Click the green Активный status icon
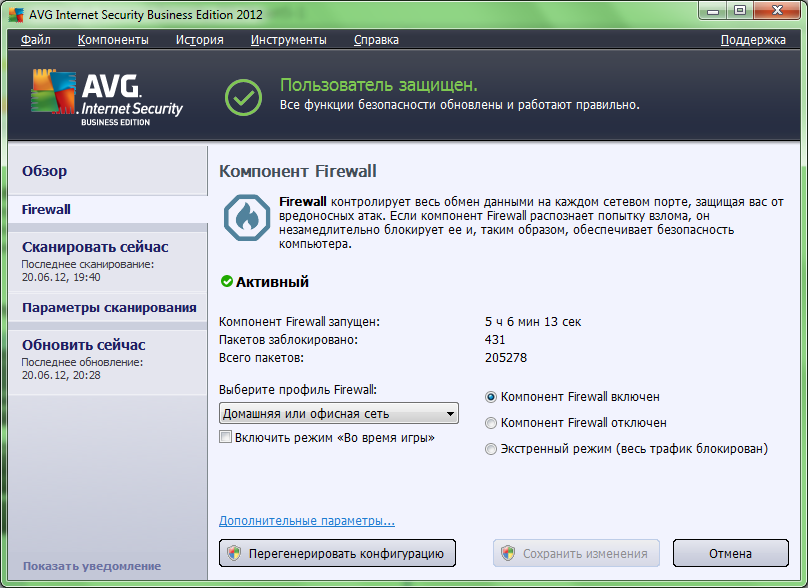The height and width of the screenshot is (588, 808). coord(227,281)
